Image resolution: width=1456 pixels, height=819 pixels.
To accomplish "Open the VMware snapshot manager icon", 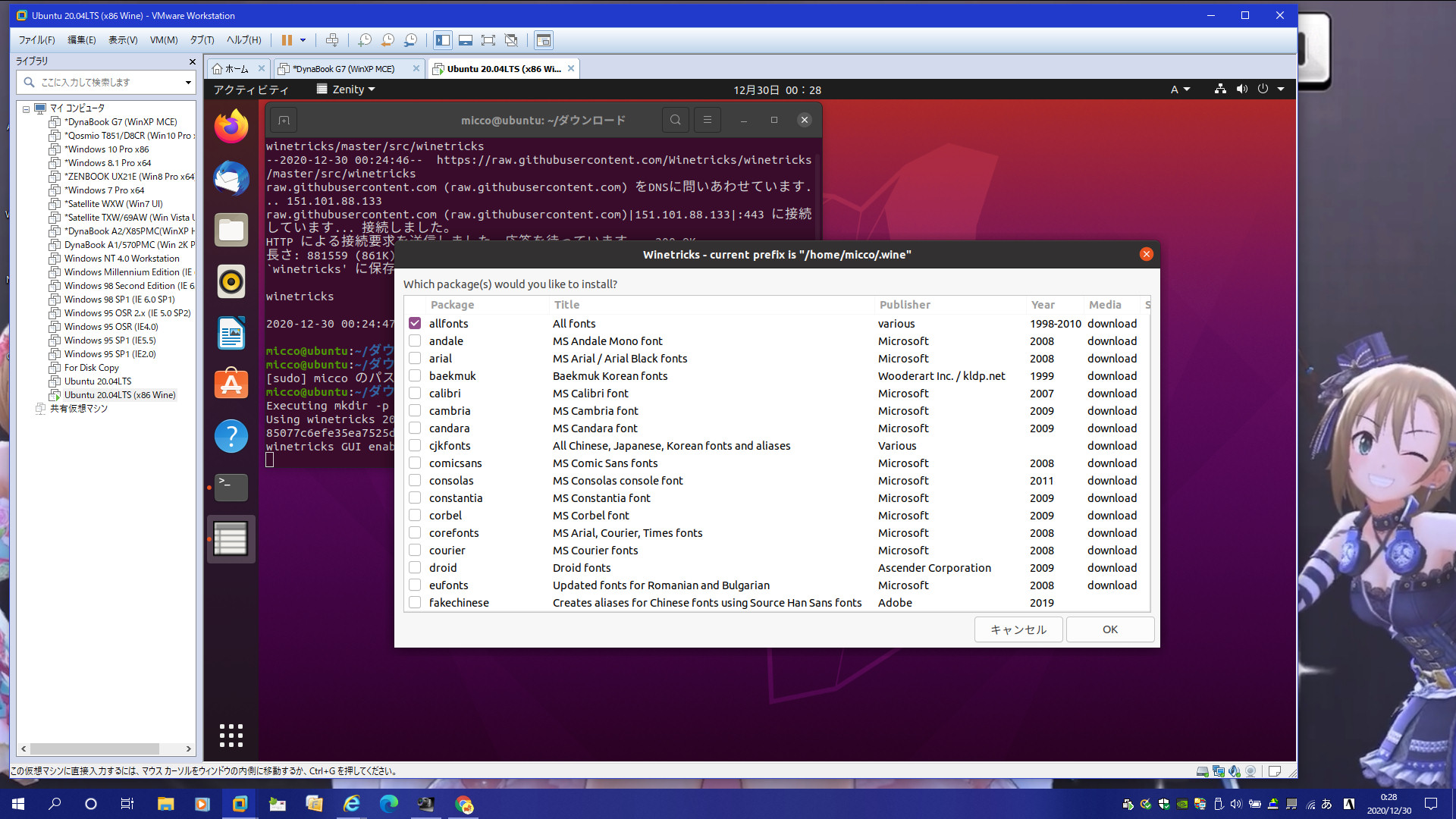I will (410, 40).
